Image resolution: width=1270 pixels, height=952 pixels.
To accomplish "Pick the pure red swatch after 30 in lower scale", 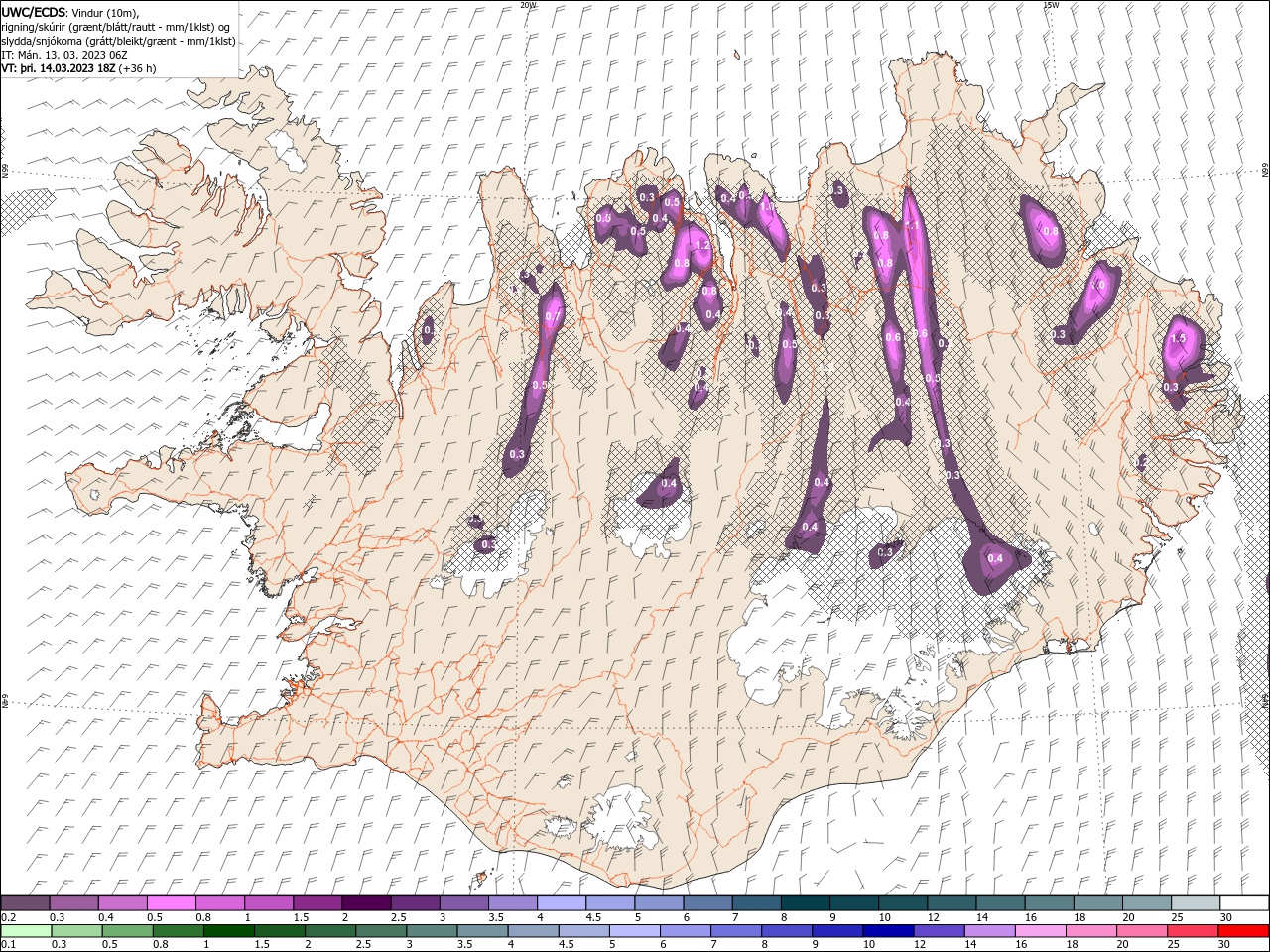I will pos(1243,931).
